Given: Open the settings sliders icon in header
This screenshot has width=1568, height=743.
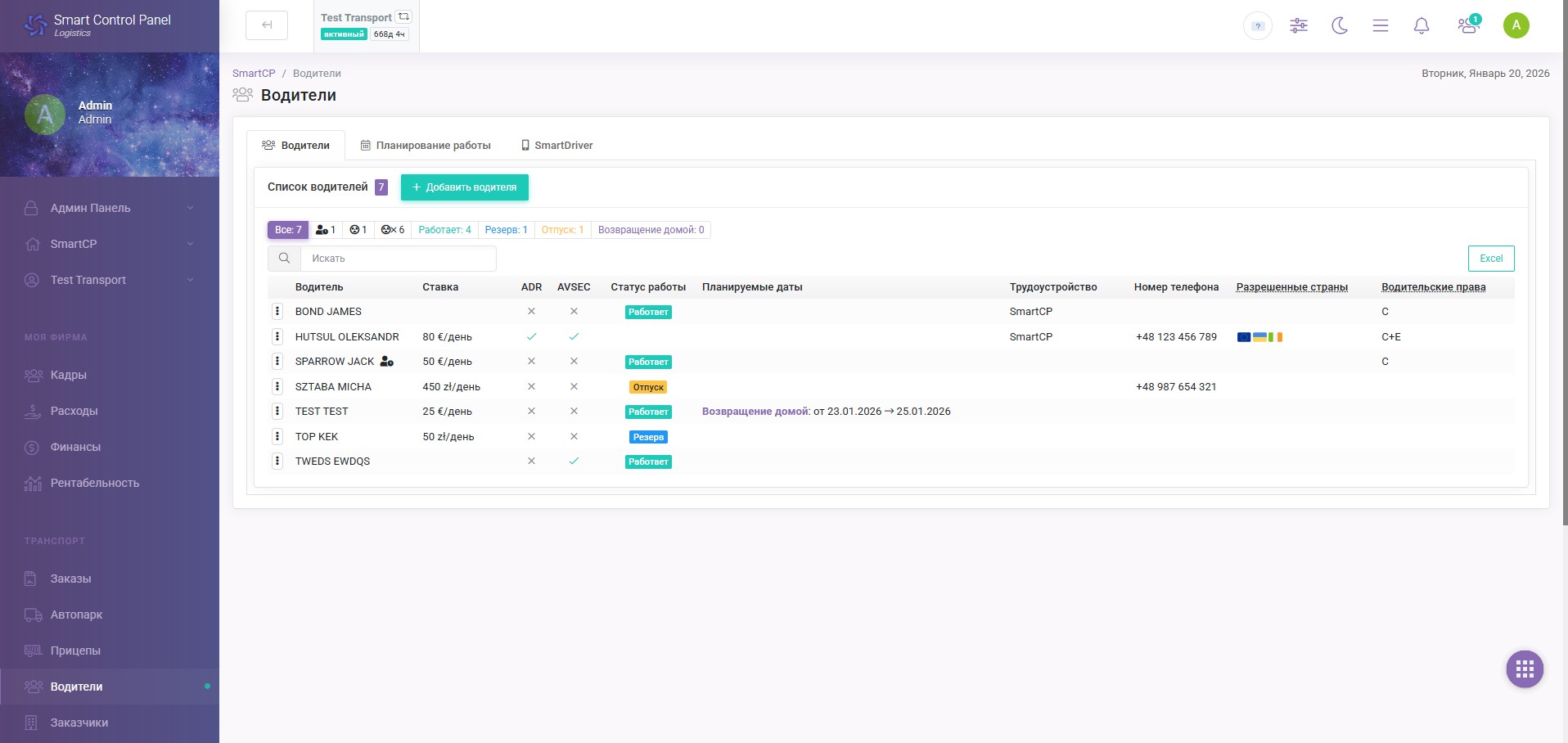Looking at the screenshot, I should 1299,26.
